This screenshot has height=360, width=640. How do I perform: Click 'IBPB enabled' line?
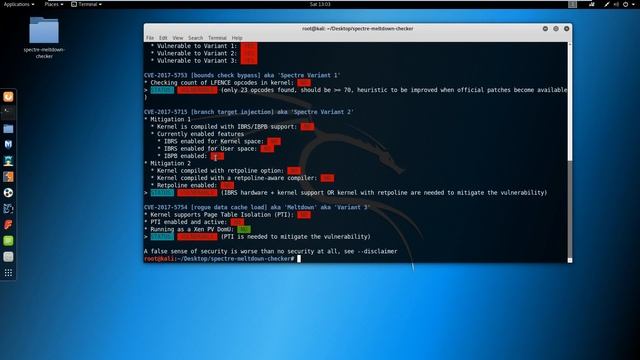point(190,156)
